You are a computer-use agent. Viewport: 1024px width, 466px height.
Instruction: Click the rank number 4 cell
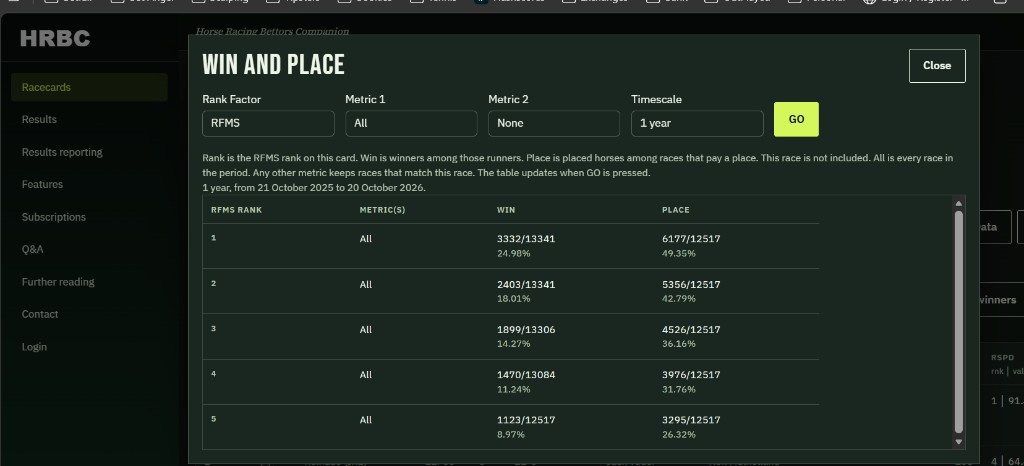click(x=214, y=374)
